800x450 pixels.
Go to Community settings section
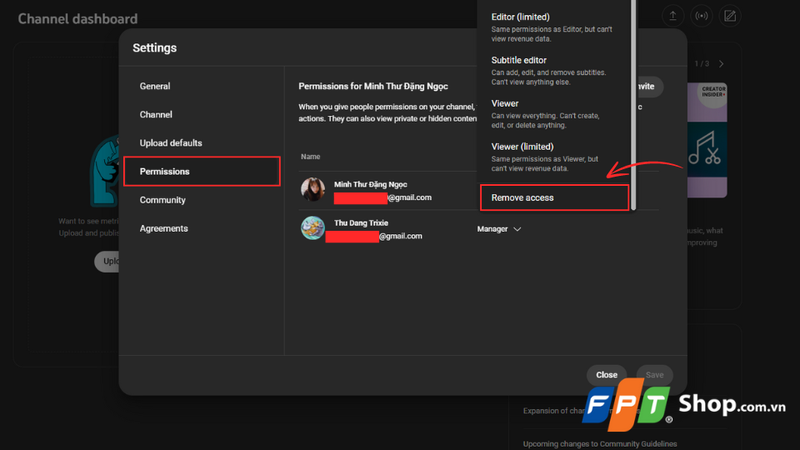tap(163, 200)
